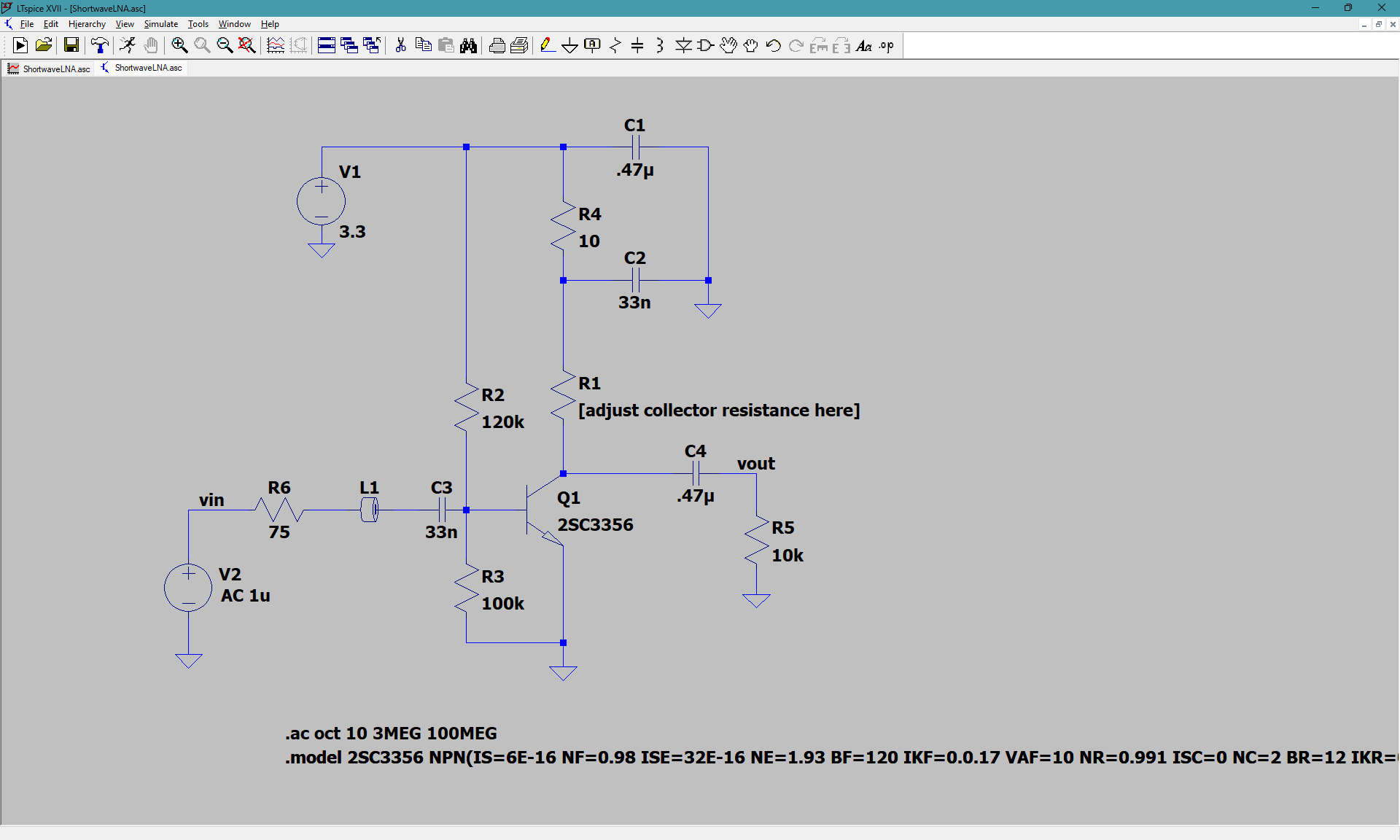
Task: Open the Simulate menu
Action: (x=161, y=24)
